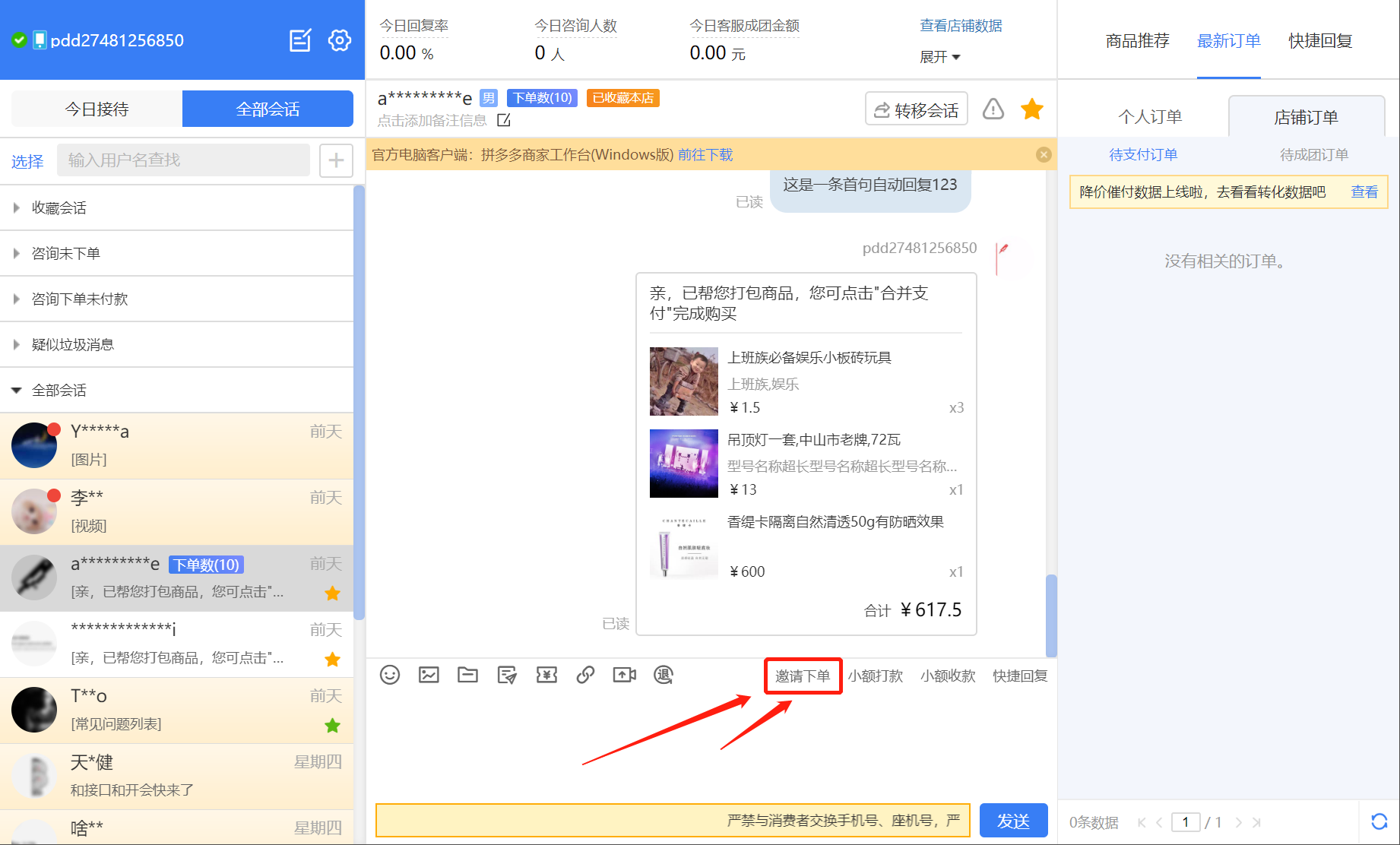The image size is (1400, 845).
Task: Expand the 疑似垃圾消息 group
Action: click(176, 344)
